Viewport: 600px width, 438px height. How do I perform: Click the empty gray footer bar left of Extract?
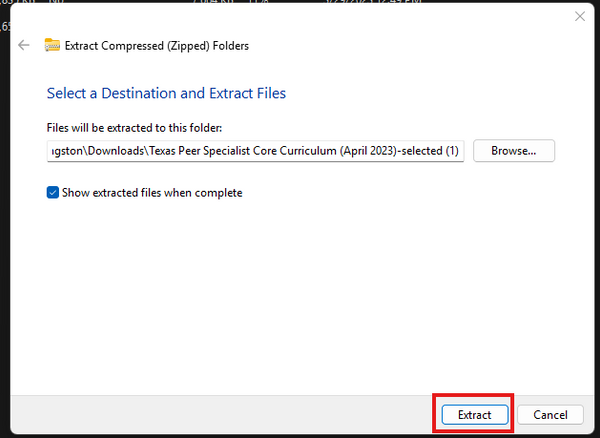pos(220,414)
